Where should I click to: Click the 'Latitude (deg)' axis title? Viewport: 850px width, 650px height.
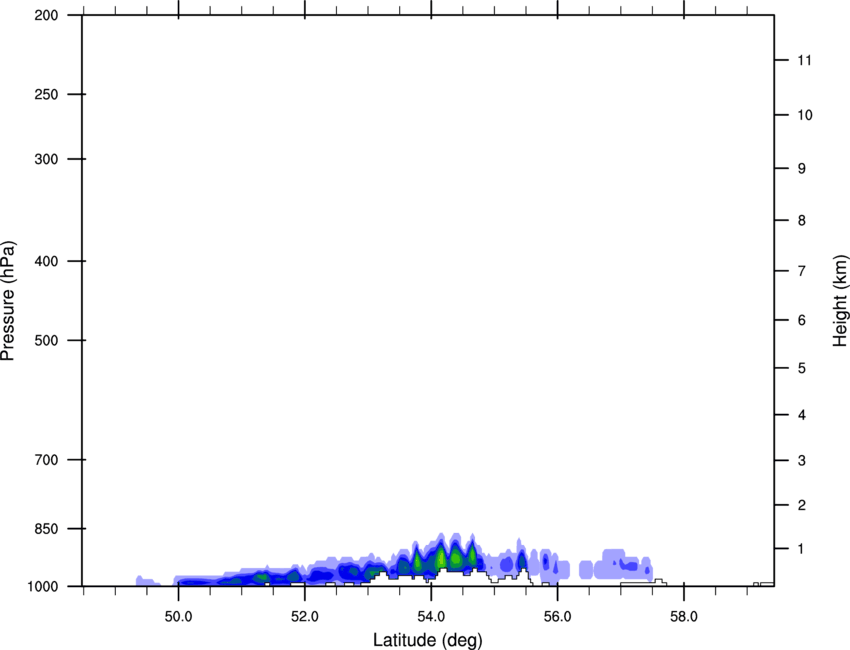pyautogui.click(x=428, y=640)
